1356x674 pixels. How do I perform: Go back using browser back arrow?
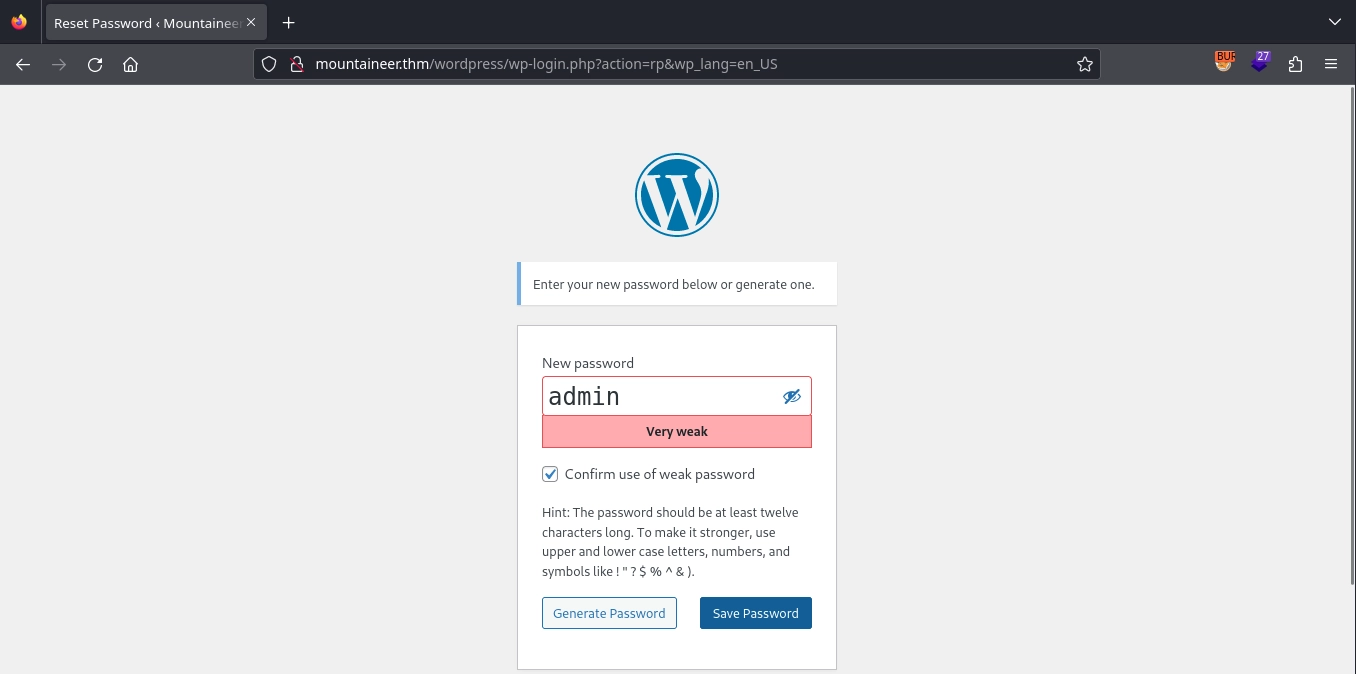(23, 64)
